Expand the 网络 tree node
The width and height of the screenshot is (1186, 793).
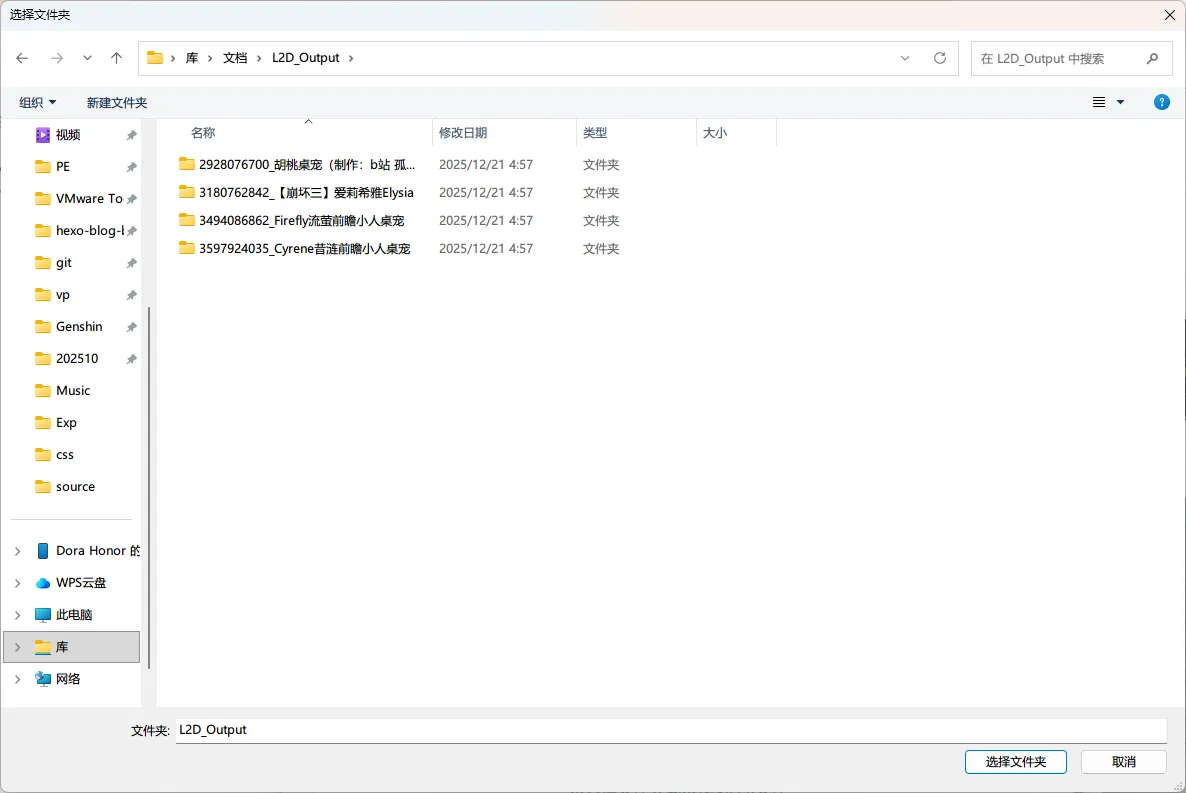coord(17,679)
